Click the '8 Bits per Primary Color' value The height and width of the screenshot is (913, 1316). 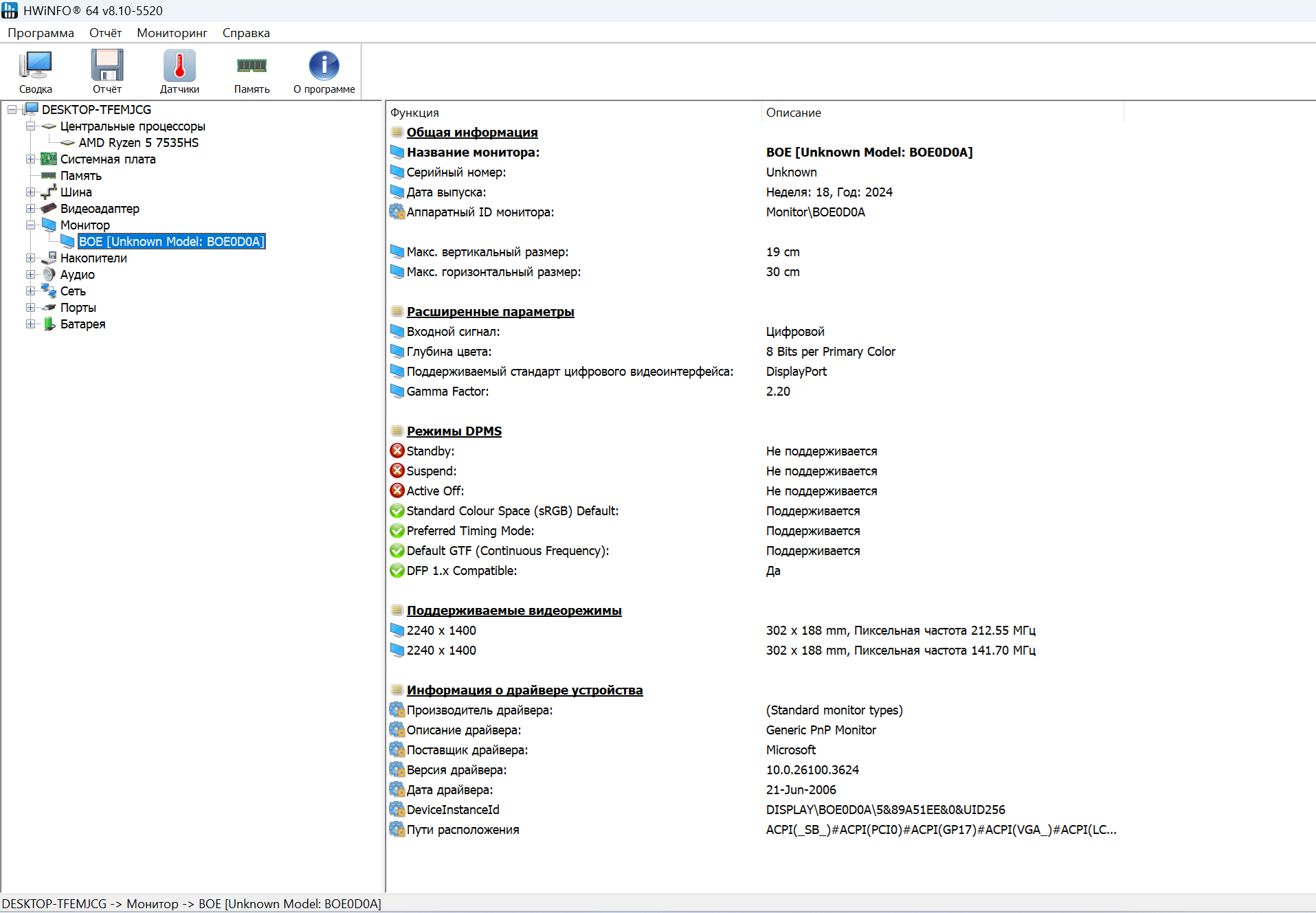tap(831, 352)
